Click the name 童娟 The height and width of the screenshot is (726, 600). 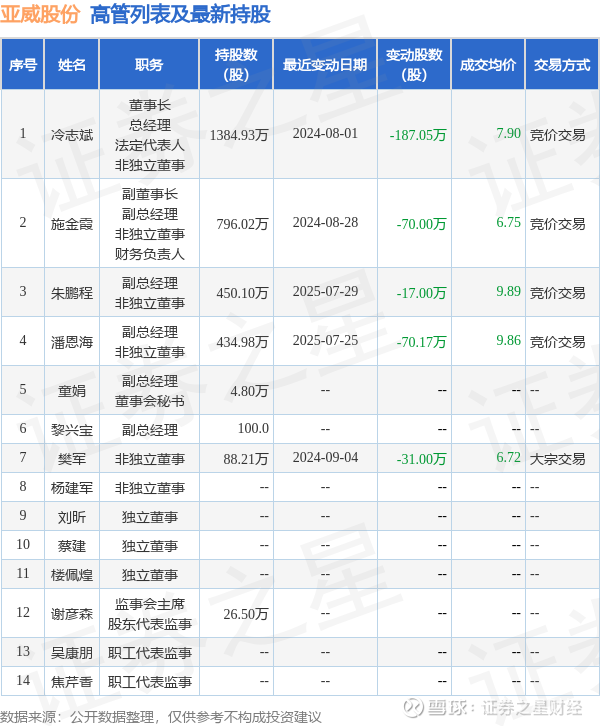coord(72,391)
